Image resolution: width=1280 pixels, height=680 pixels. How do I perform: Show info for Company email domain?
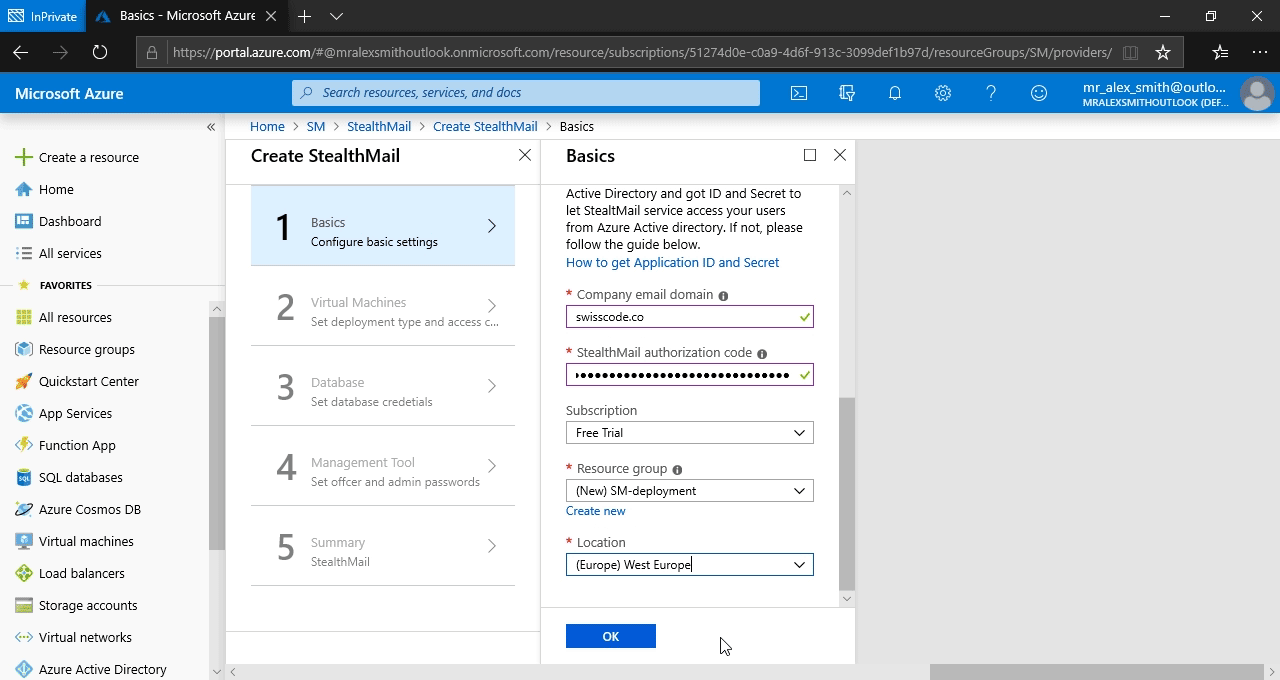pos(723,296)
